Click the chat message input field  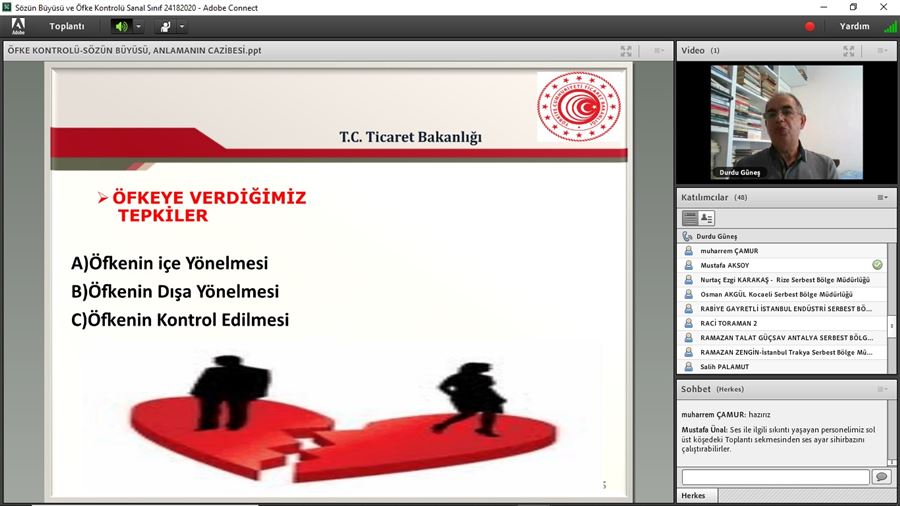[775, 477]
